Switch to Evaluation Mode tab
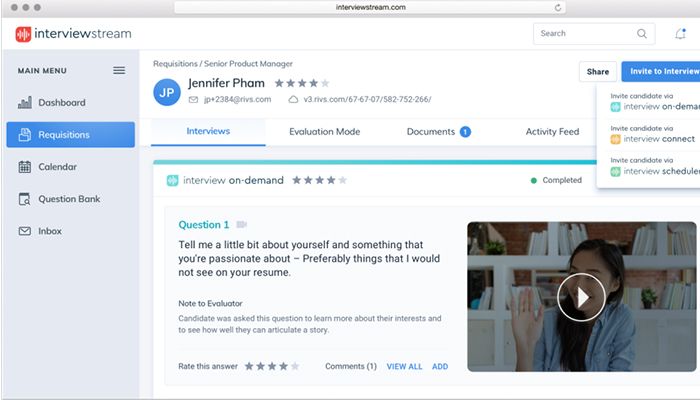The height and width of the screenshot is (400, 700). (325, 132)
